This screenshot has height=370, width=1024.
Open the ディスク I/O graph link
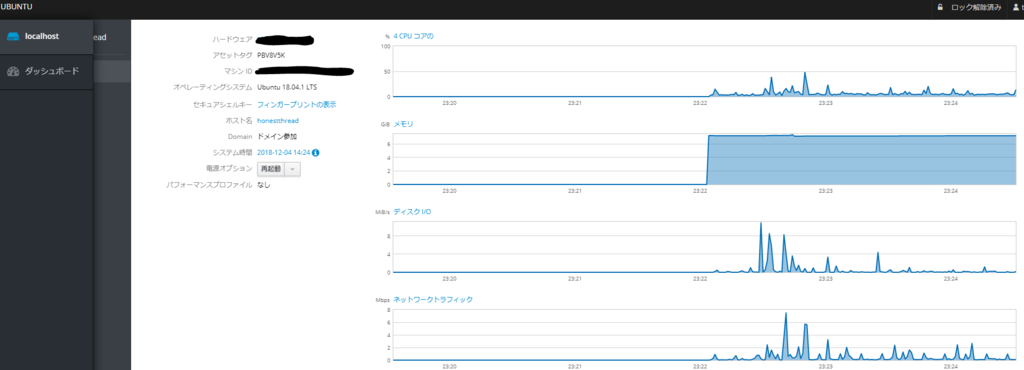pyautogui.click(x=412, y=212)
